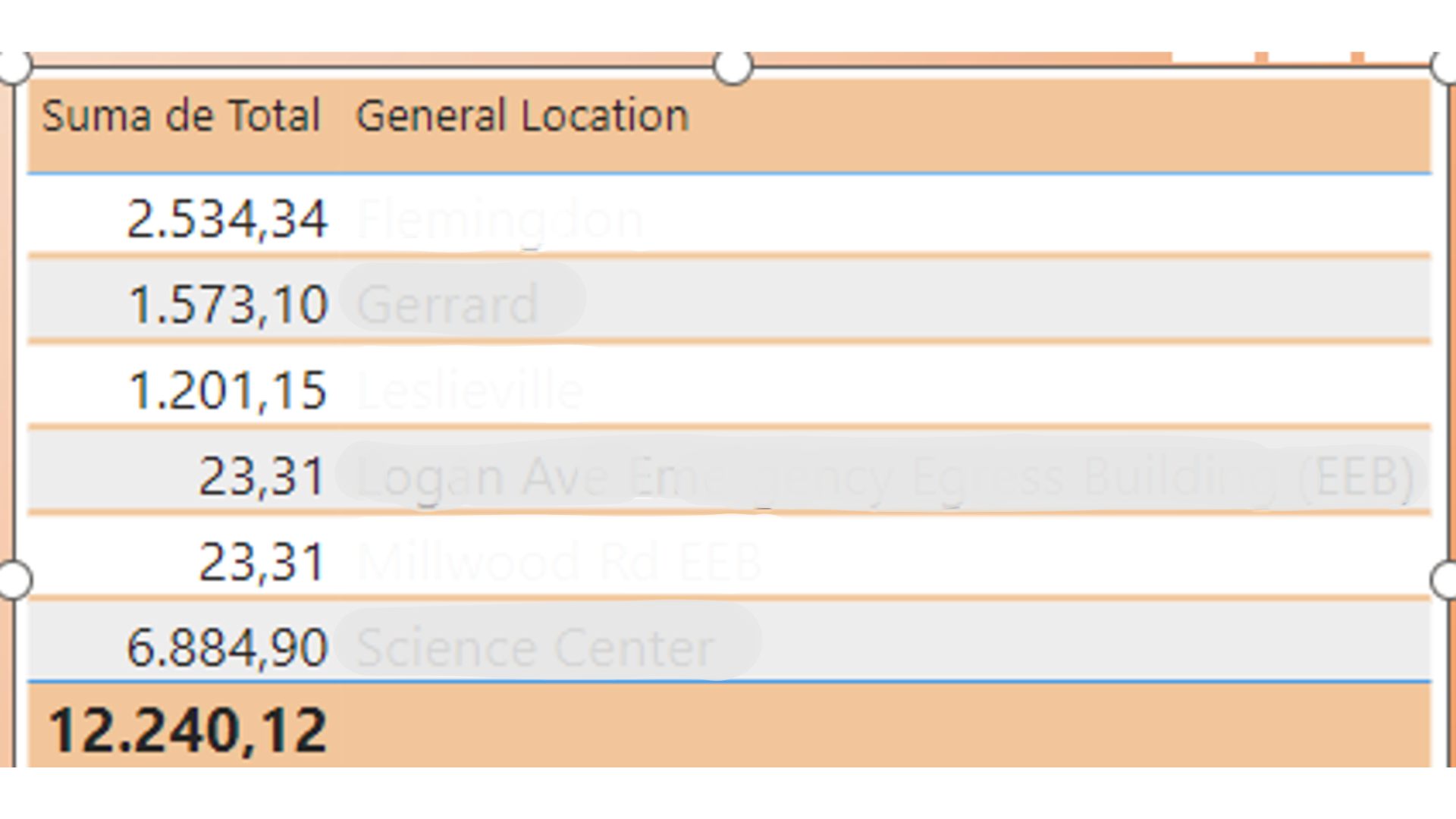Select the 1.573,10 value cell
This screenshot has height=819, width=1456.
point(228,305)
